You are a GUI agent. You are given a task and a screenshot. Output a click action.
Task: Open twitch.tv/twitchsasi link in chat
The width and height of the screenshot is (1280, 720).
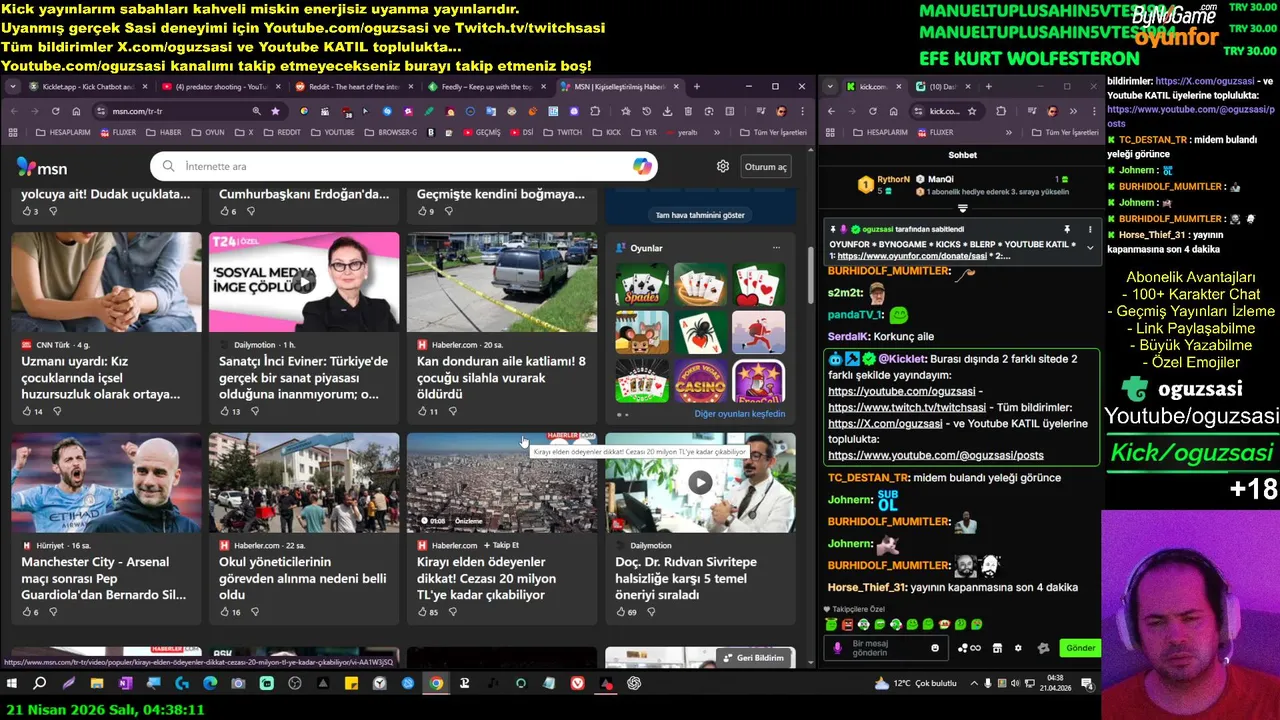pos(907,407)
